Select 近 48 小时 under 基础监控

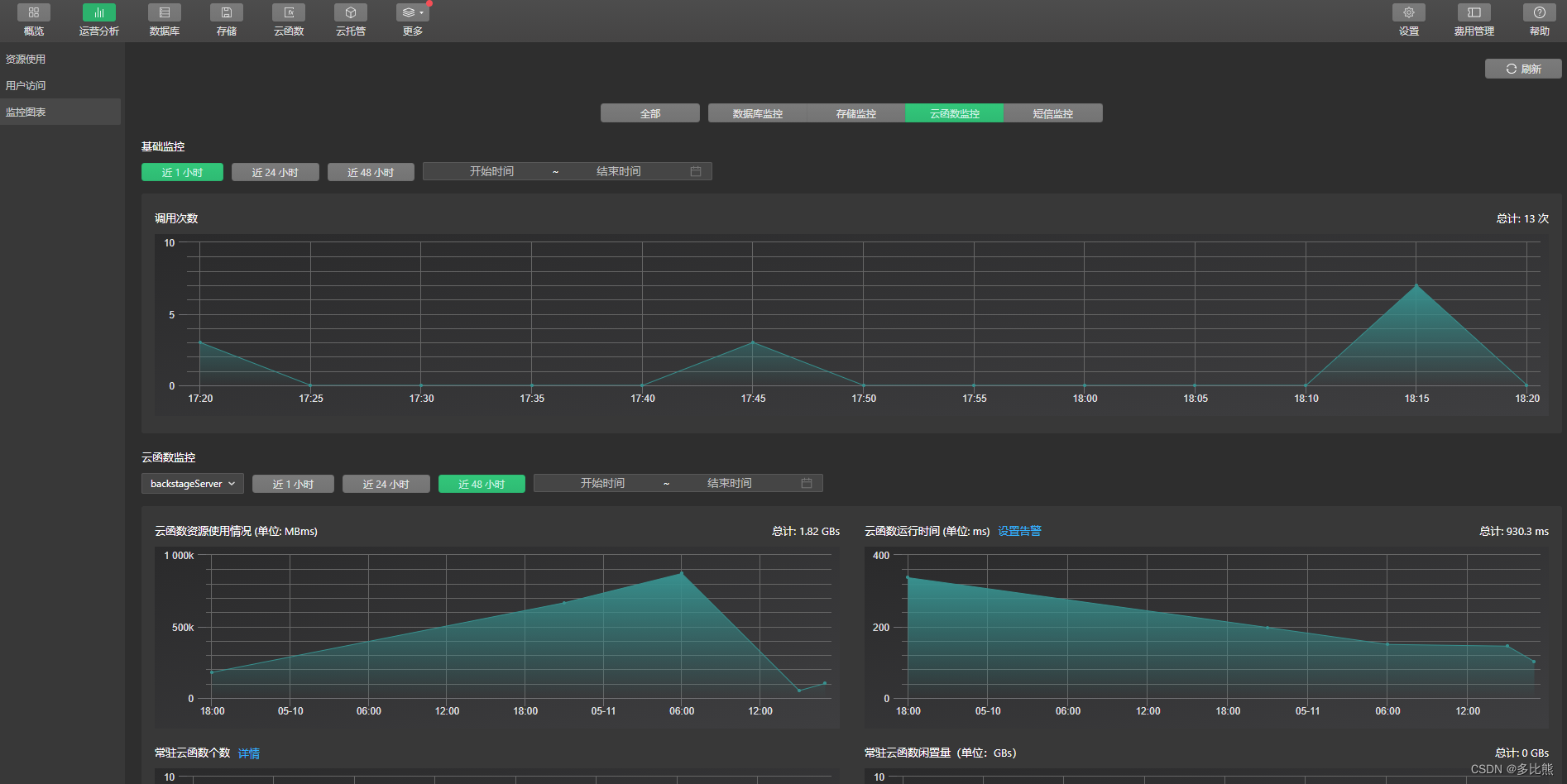[371, 172]
